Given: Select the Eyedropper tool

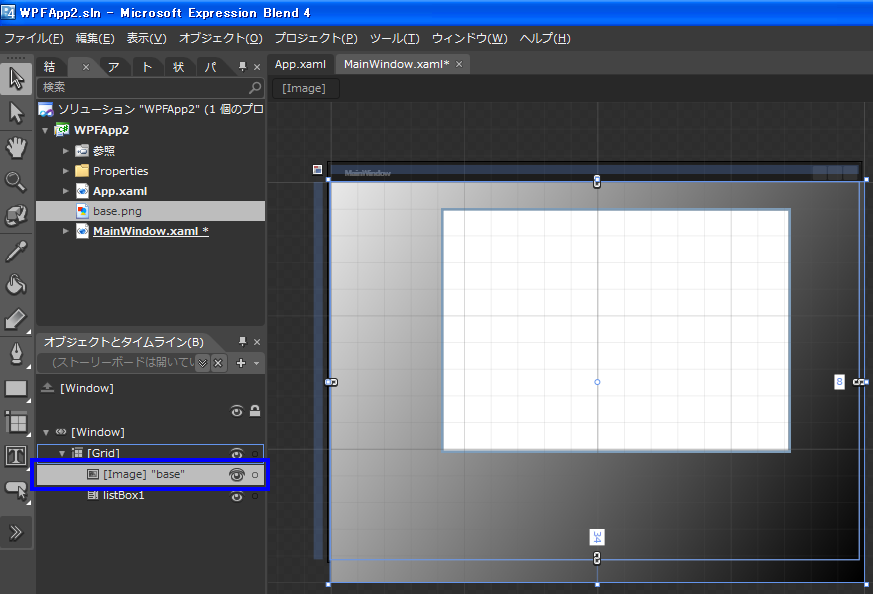Looking at the screenshot, I should [x=16, y=251].
